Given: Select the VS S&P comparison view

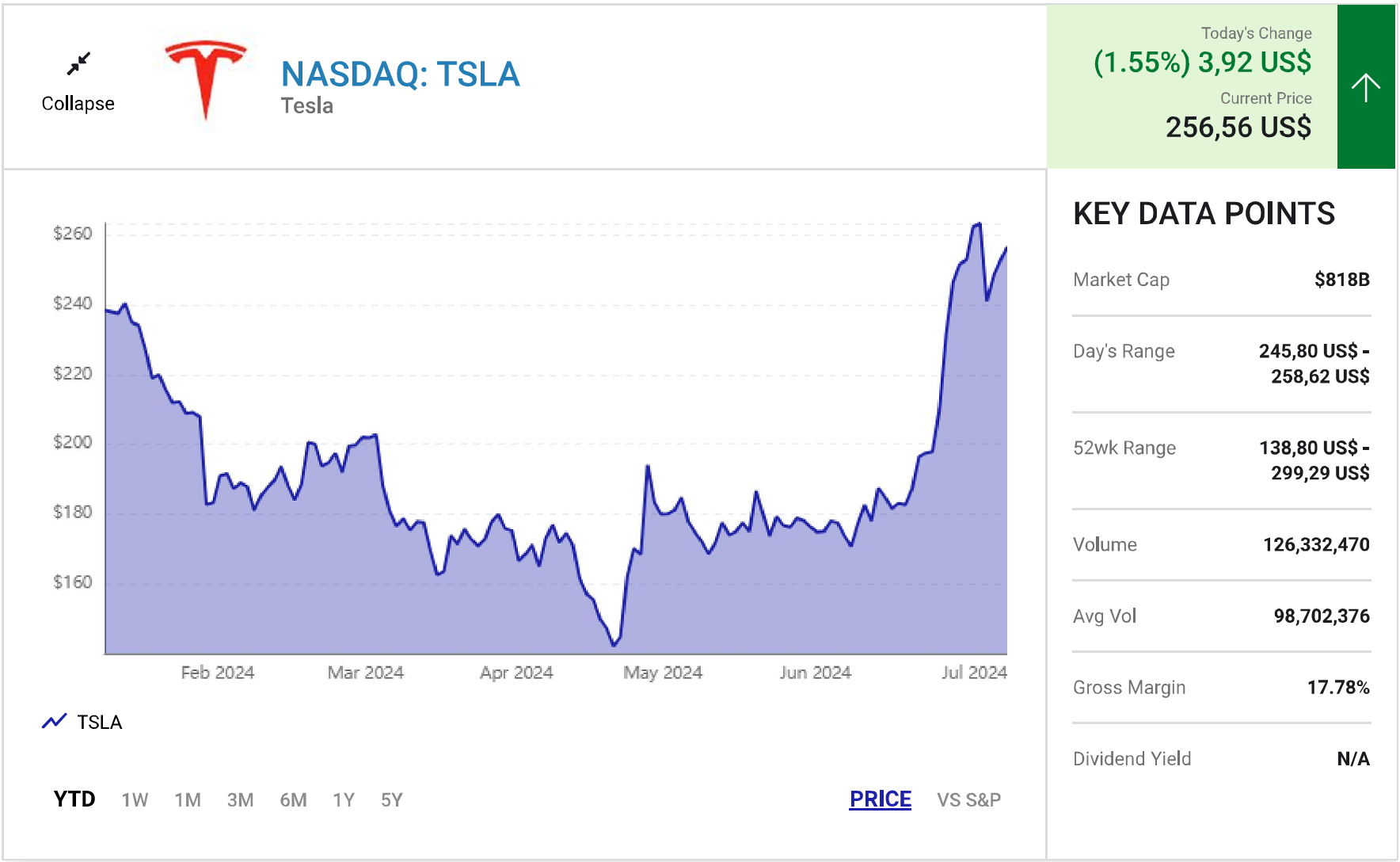Looking at the screenshot, I should pyautogui.click(x=968, y=800).
